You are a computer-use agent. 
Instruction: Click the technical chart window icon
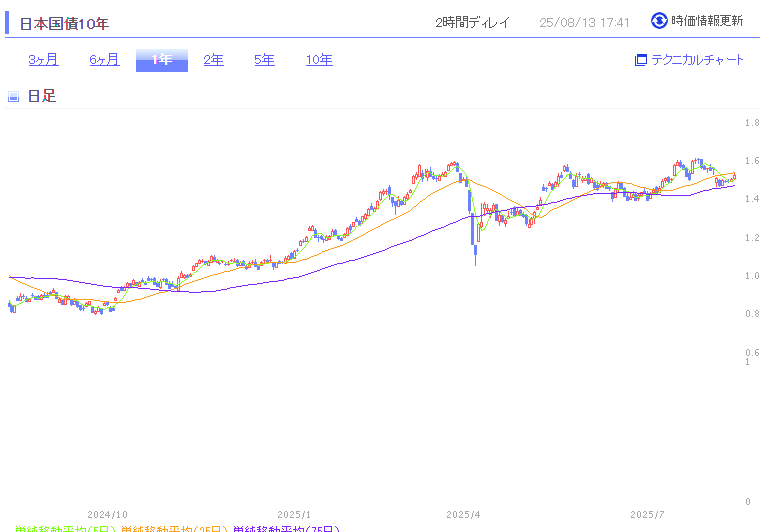[640, 60]
